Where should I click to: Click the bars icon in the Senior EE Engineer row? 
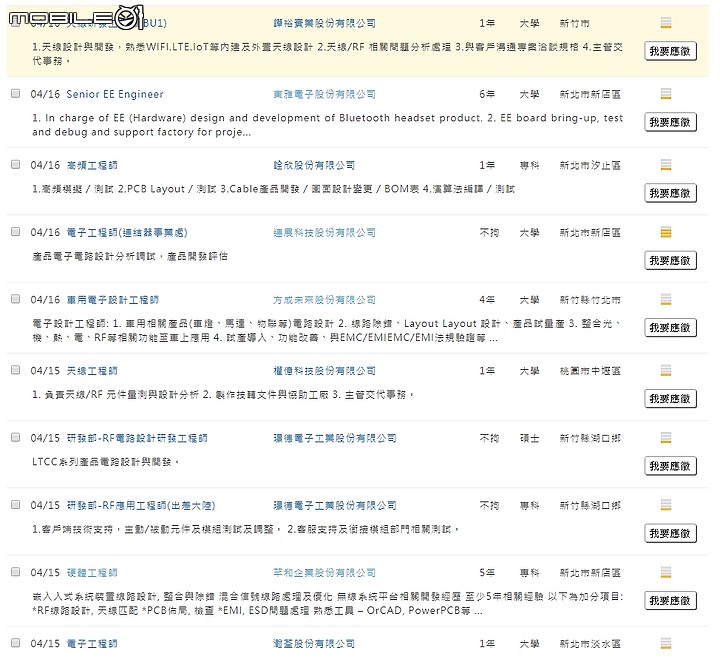(x=665, y=94)
